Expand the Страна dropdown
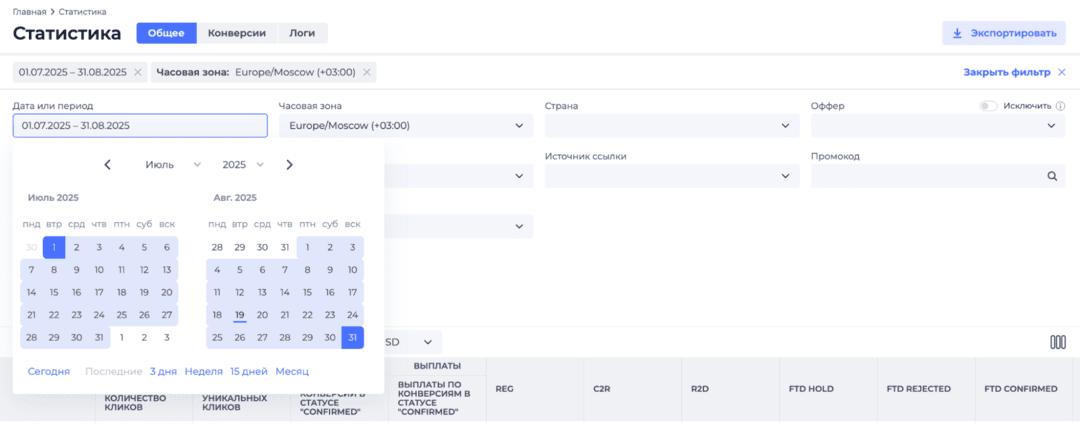 tap(671, 126)
